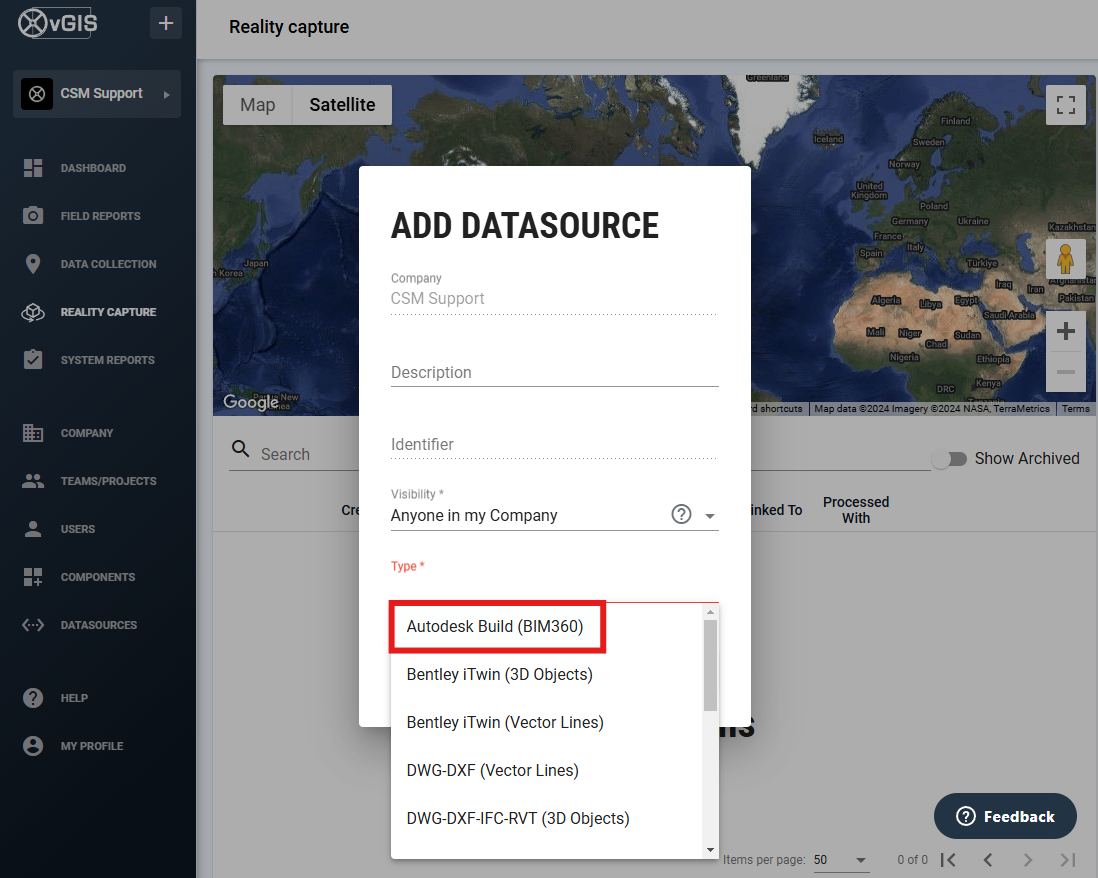Image resolution: width=1098 pixels, height=878 pixels.
Task: Click the System Reports clipboard icon
Action: click(33, 360)
